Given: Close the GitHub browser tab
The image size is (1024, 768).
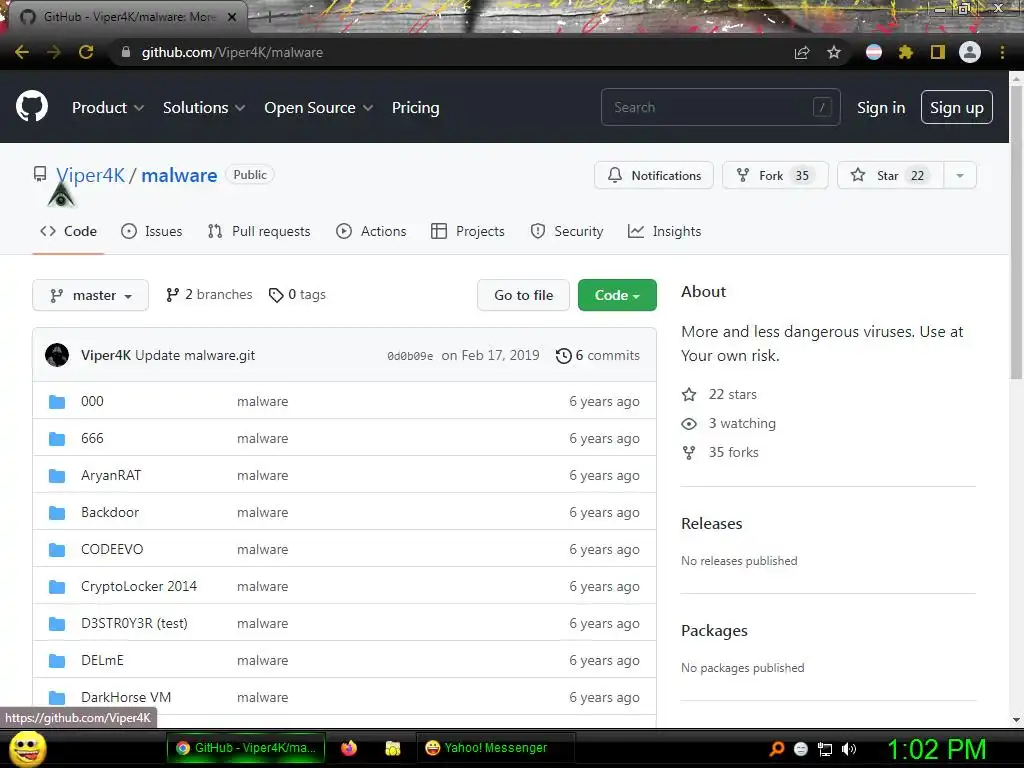Looking at the screenshot, I should (232, 17).
